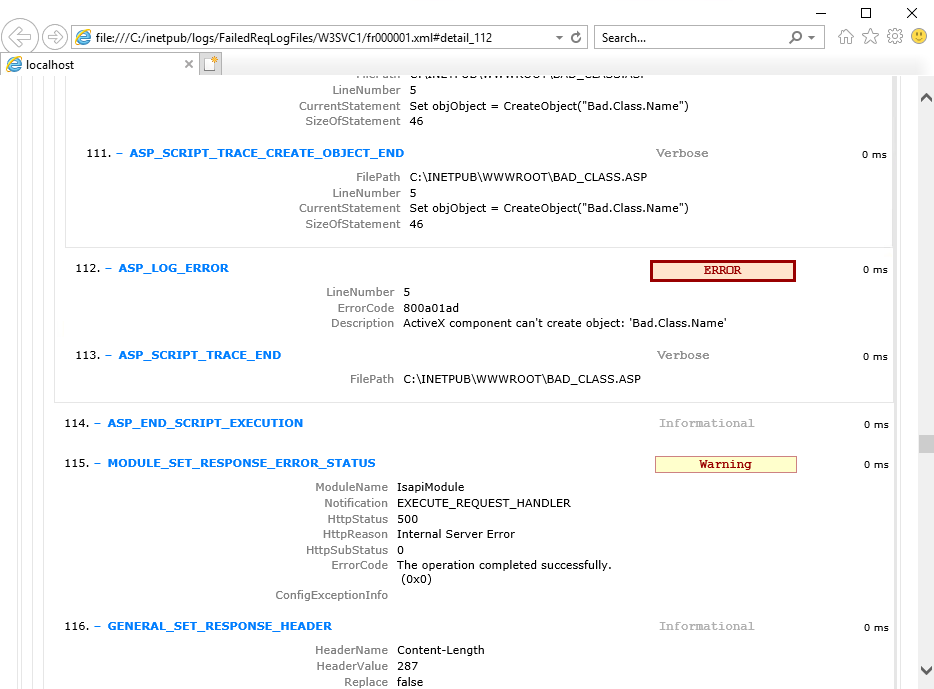Open the Tools gear icon
The height and width of the screenshot is (689, 934).
895,37
